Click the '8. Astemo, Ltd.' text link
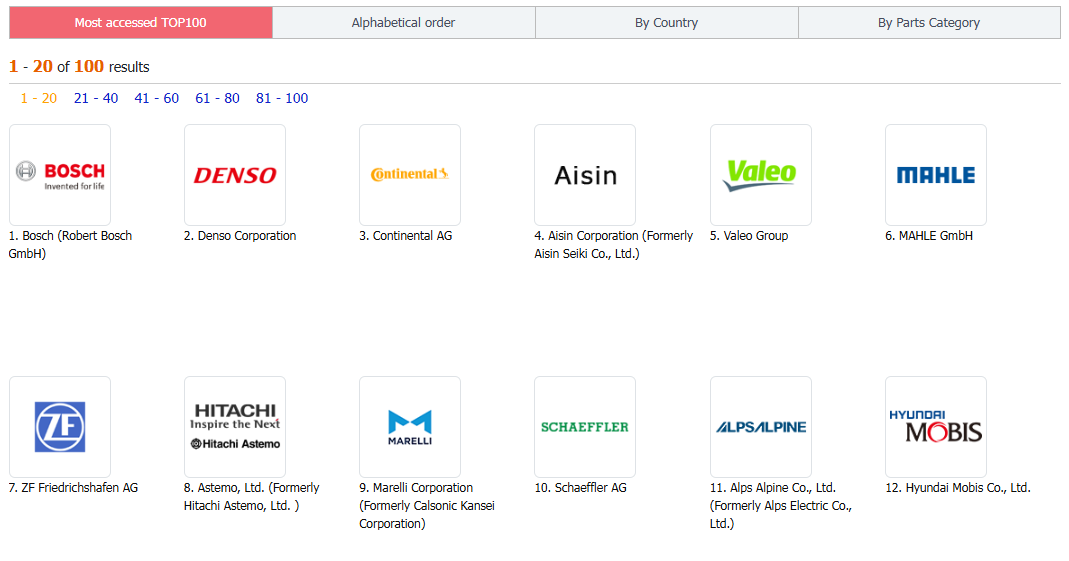1069x561 pixels. [252, 496]
